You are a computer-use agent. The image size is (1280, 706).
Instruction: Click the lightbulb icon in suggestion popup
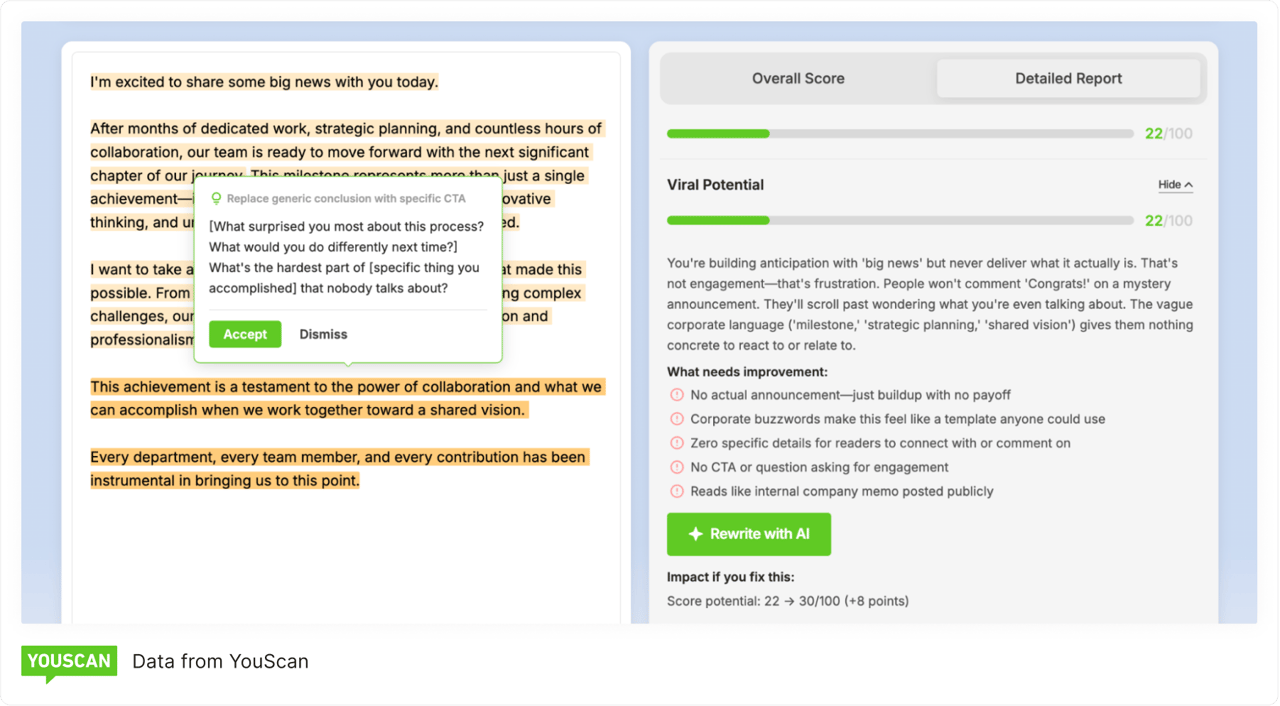tap(216, 199)
